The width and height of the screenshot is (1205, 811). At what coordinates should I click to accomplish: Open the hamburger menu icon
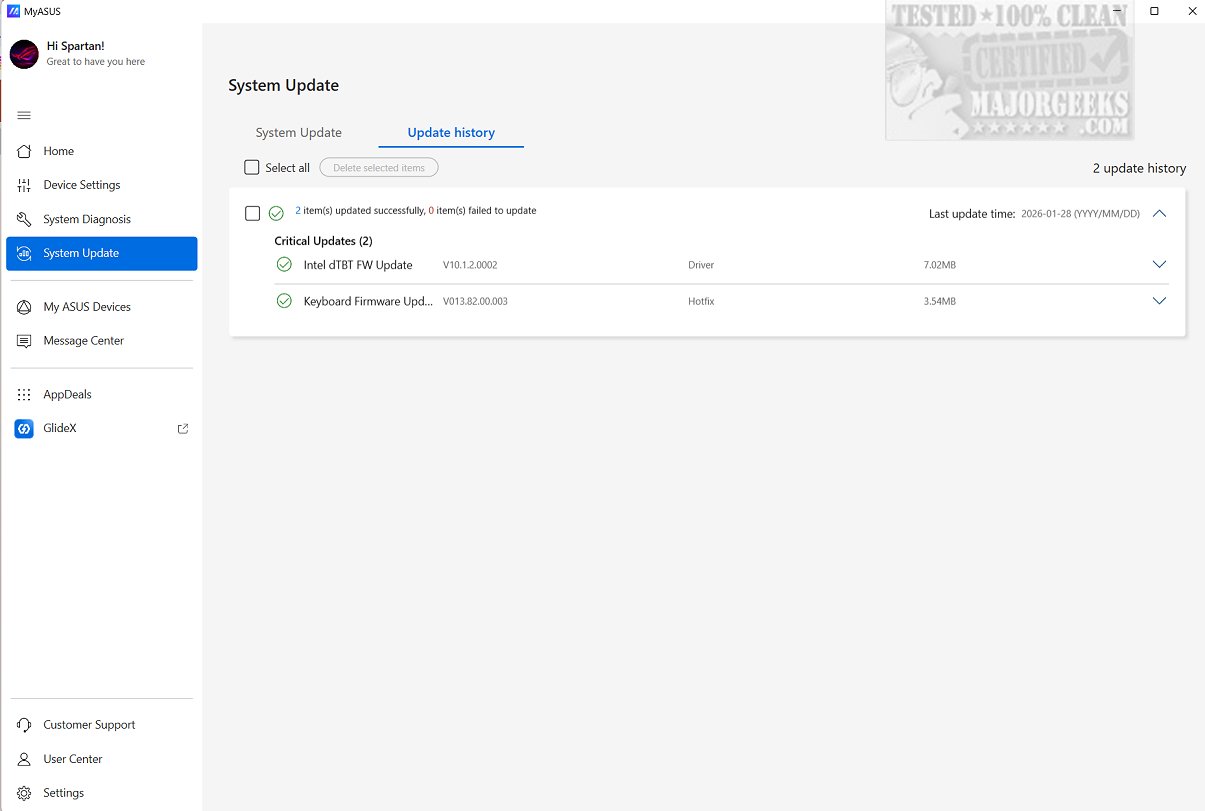tap(24, 116)
